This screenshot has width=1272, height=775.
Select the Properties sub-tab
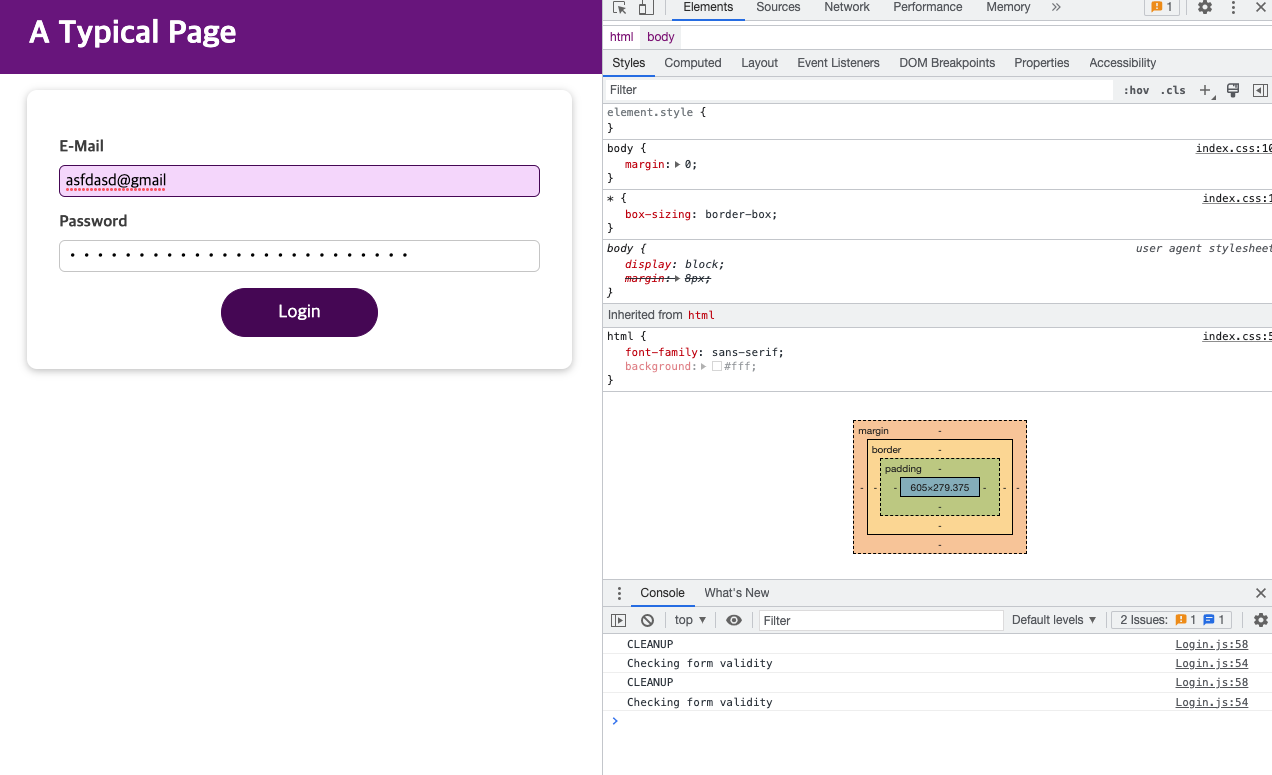1041,63
